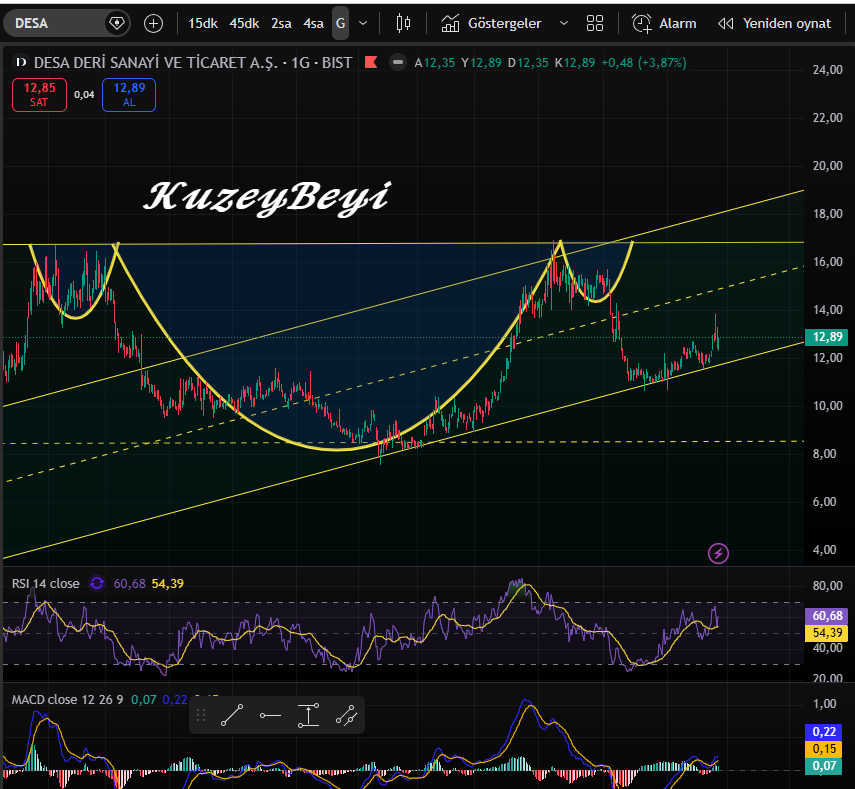
Task: Expand the timeframe dropdown chevron next to G
Action: coord(363,23)
